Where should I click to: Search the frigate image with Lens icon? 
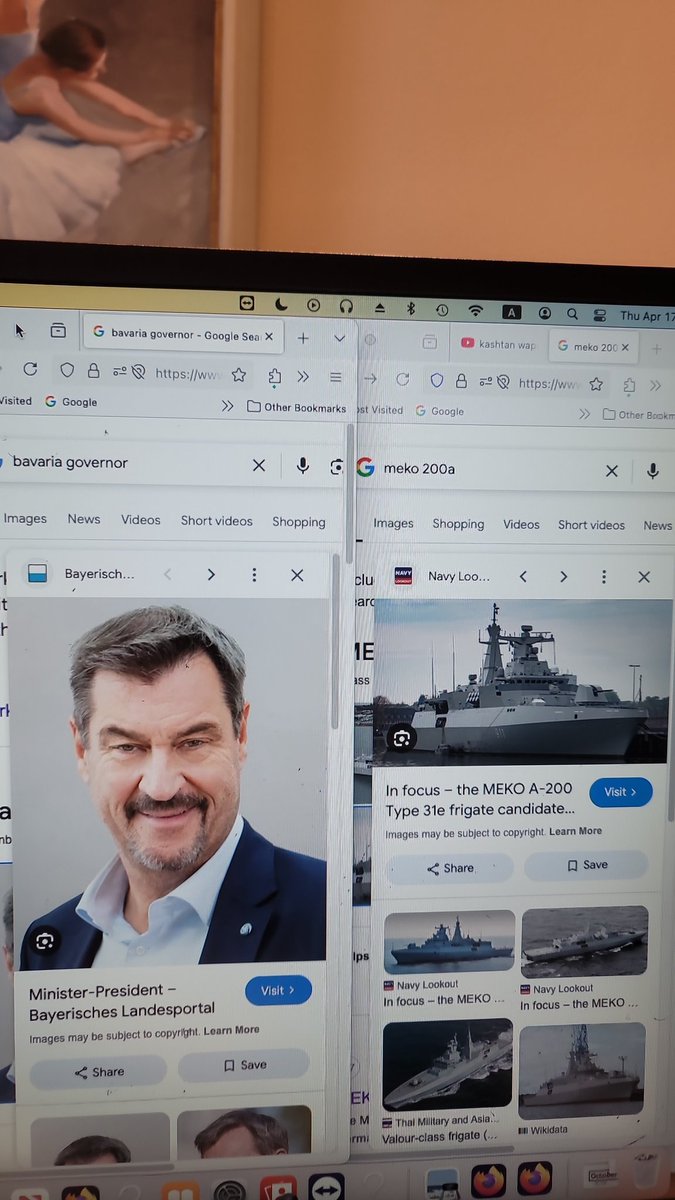coord(401,739)
